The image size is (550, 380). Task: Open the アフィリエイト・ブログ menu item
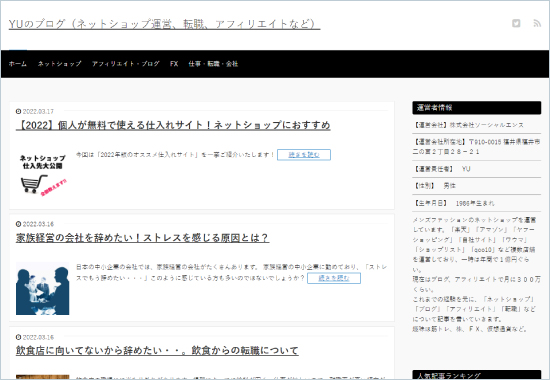click(126, 64)
